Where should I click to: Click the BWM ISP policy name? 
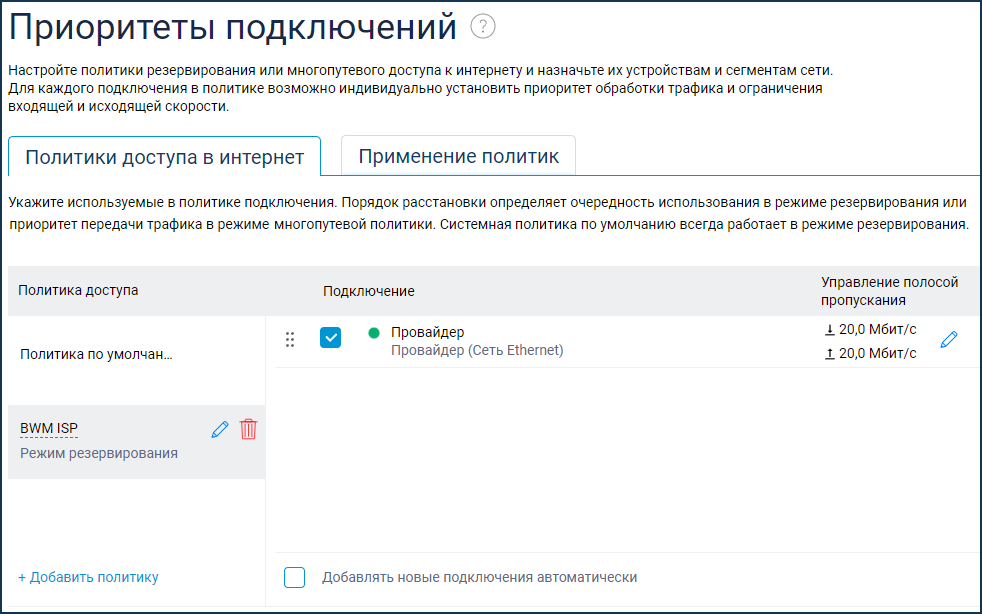[49, 429]
